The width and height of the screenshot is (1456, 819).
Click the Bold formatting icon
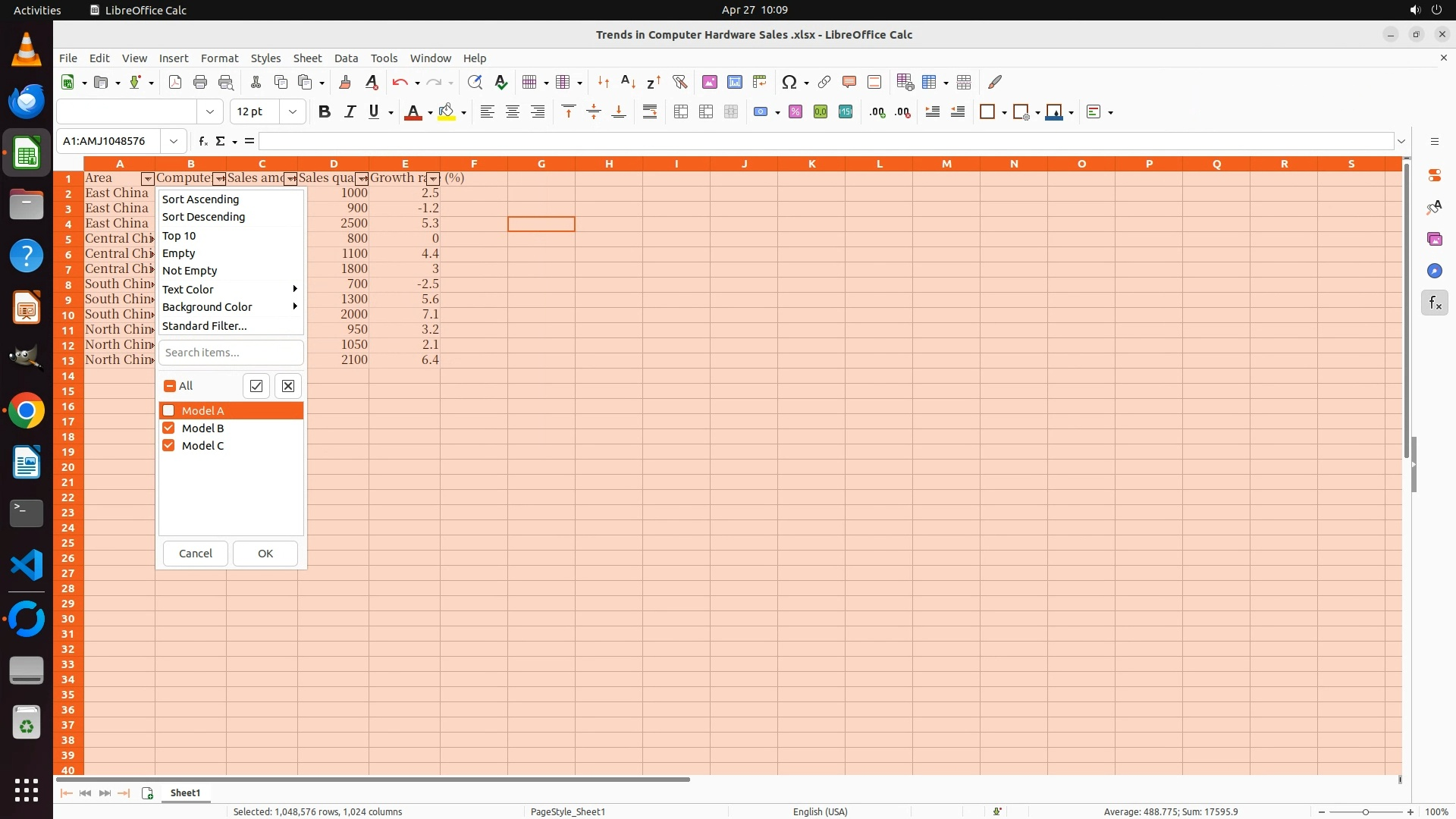tap(325, 112)
